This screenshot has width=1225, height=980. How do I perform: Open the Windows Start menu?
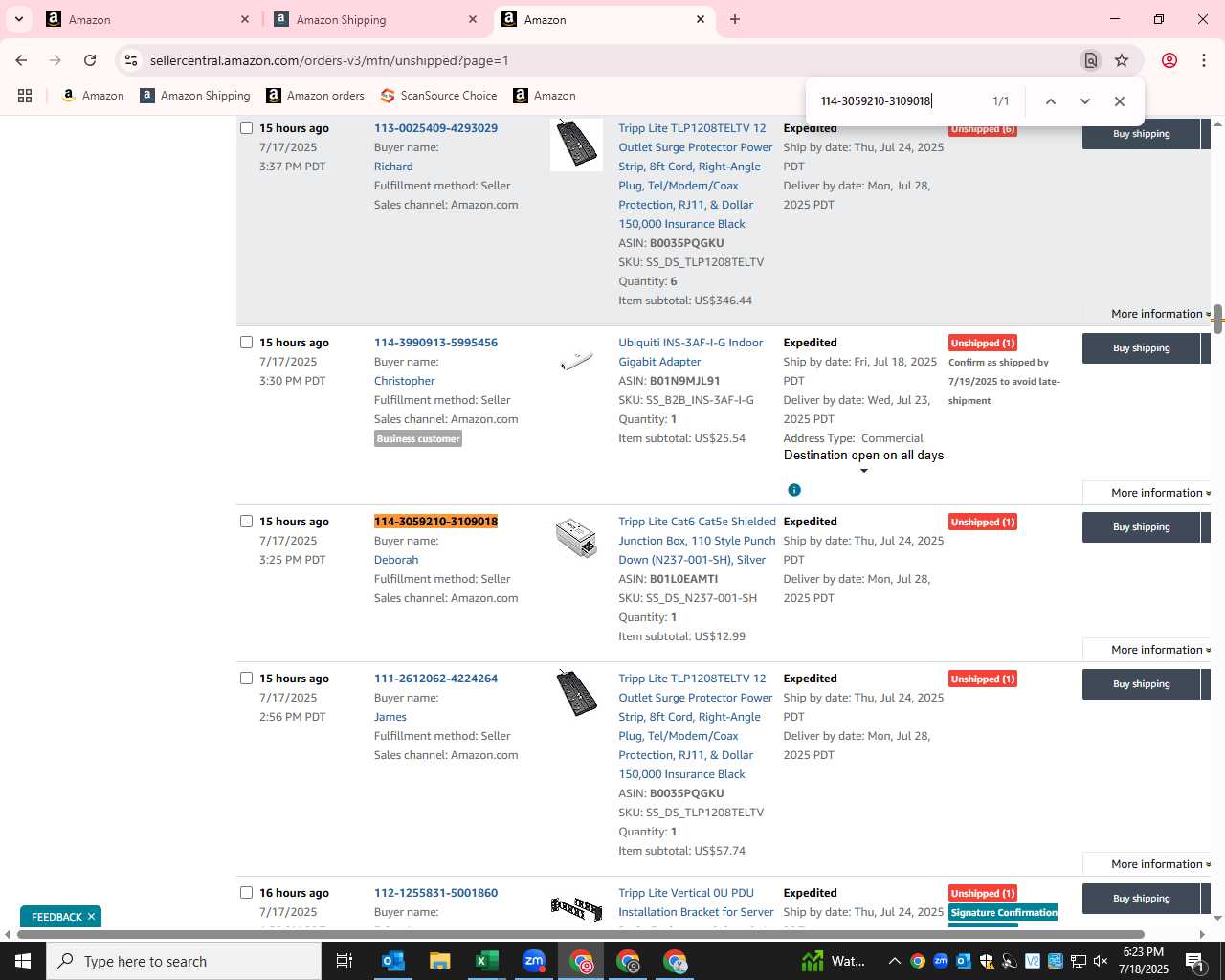coord(23,961)
